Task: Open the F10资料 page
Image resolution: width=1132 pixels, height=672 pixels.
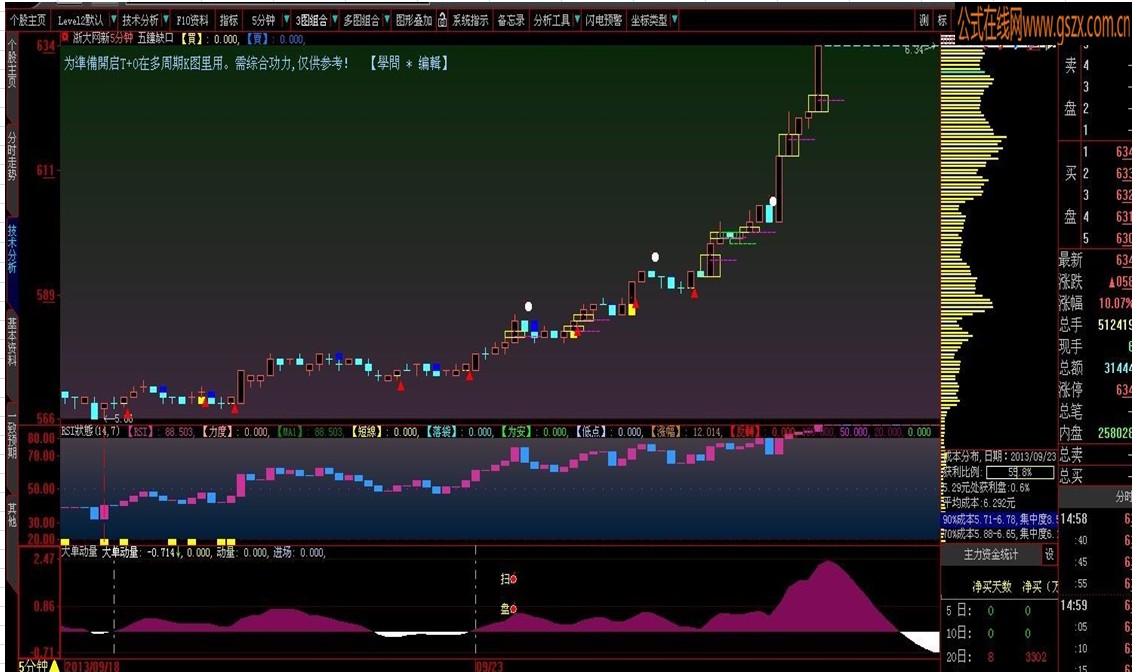Action: (192, 20)
